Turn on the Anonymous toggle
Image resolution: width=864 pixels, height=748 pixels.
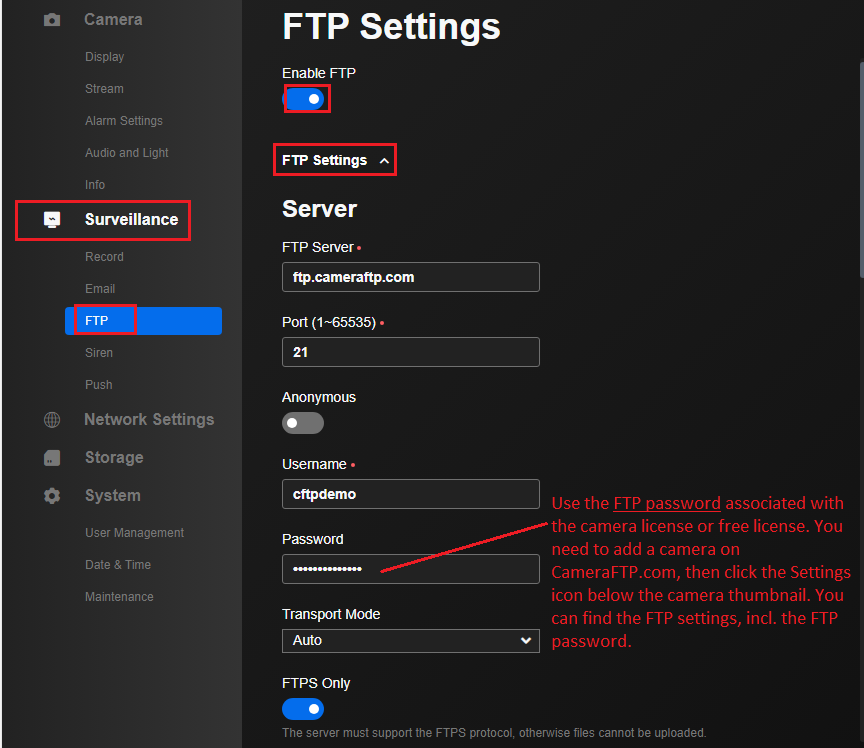click(x=303, y=423)
